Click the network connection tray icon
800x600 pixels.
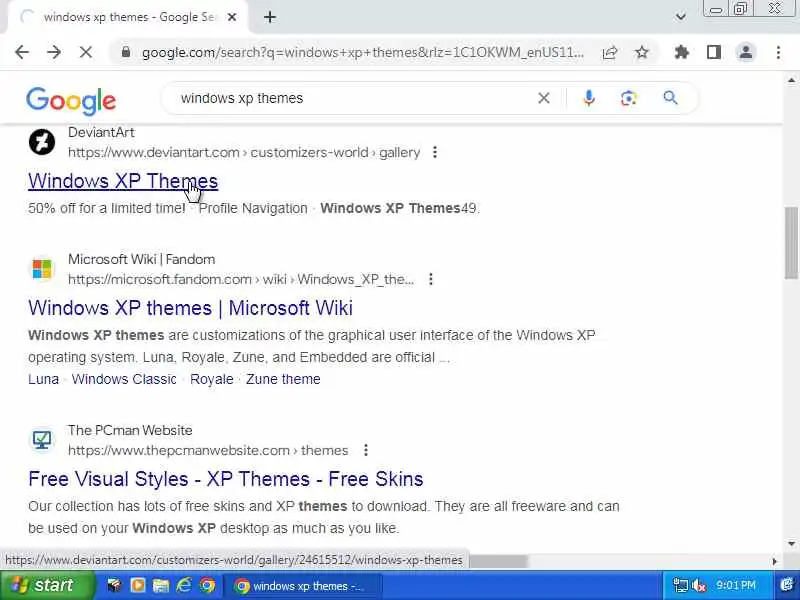point(680,586)
